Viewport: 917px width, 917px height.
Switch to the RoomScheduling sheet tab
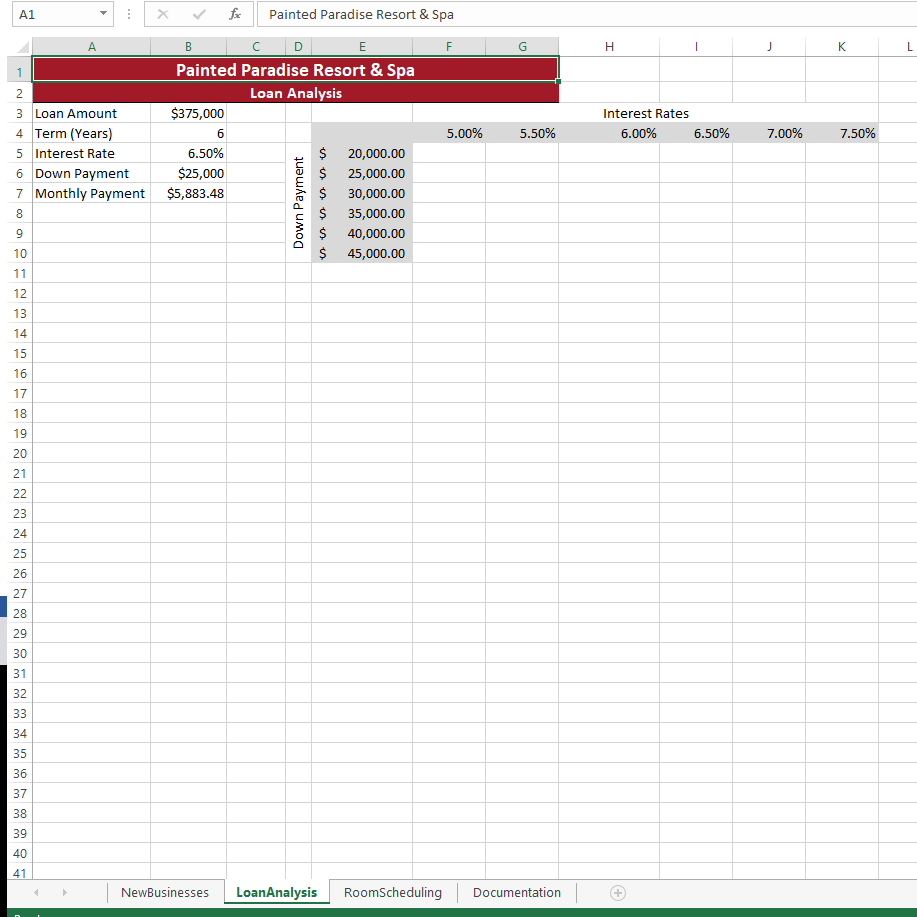coord(393,892)
